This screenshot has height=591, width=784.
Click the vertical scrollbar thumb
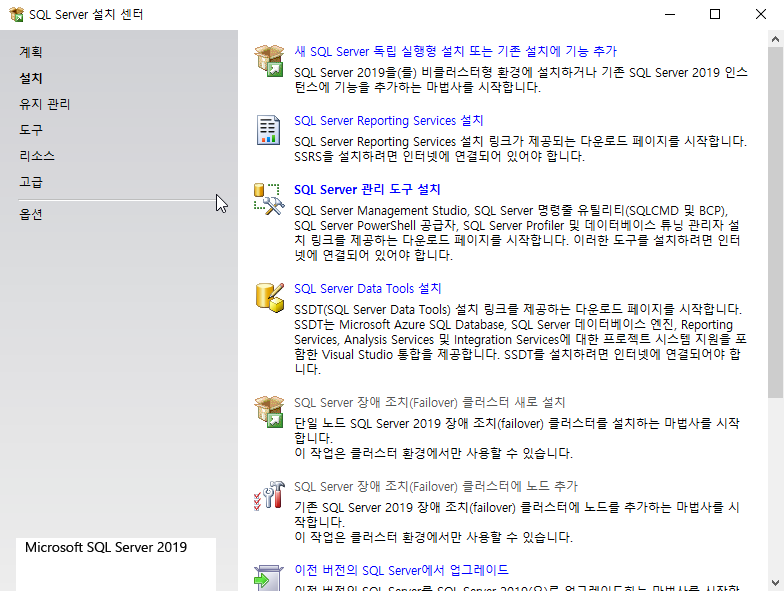(x=776, y=222)
